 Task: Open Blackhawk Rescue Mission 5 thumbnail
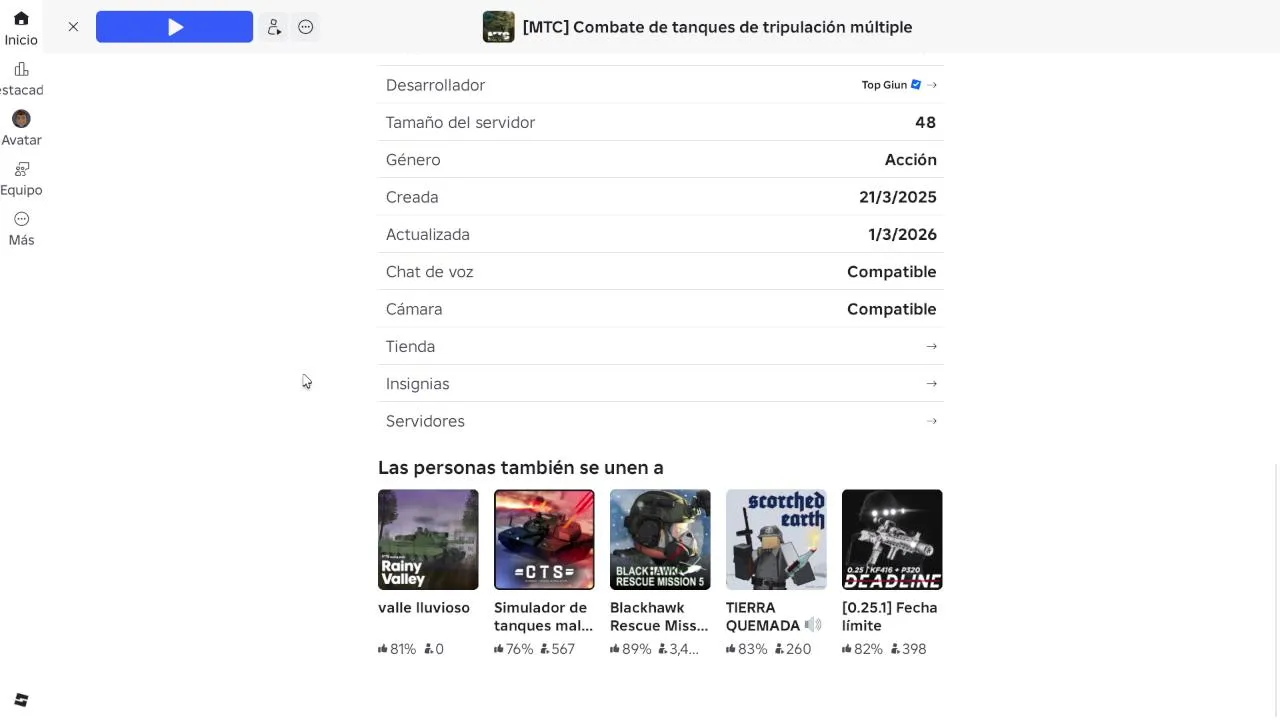click(660, 540)
